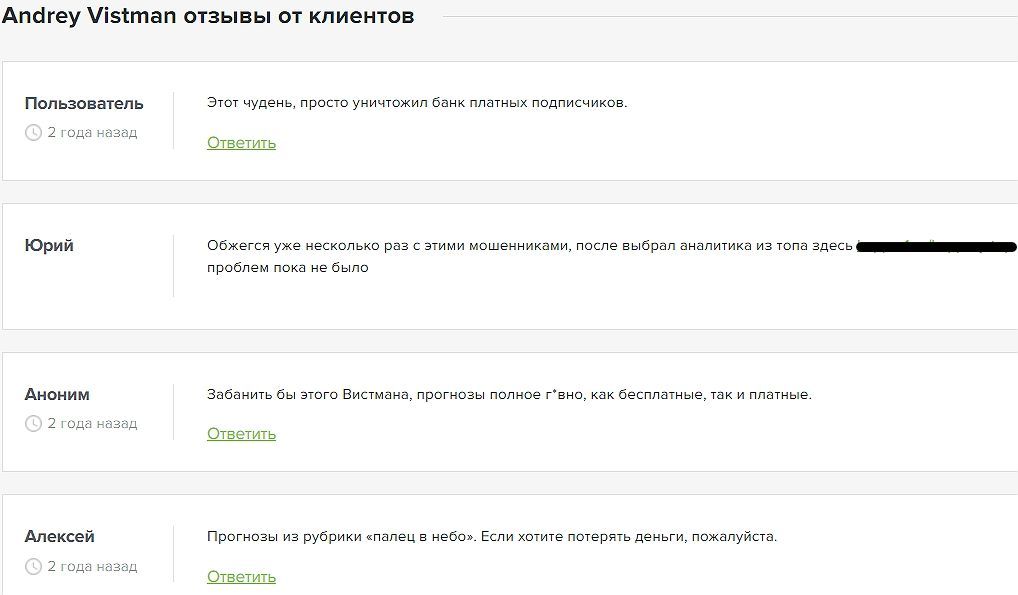
Task: Click '2 года назад' under Пользователь
Action: (x=92, y=133)
